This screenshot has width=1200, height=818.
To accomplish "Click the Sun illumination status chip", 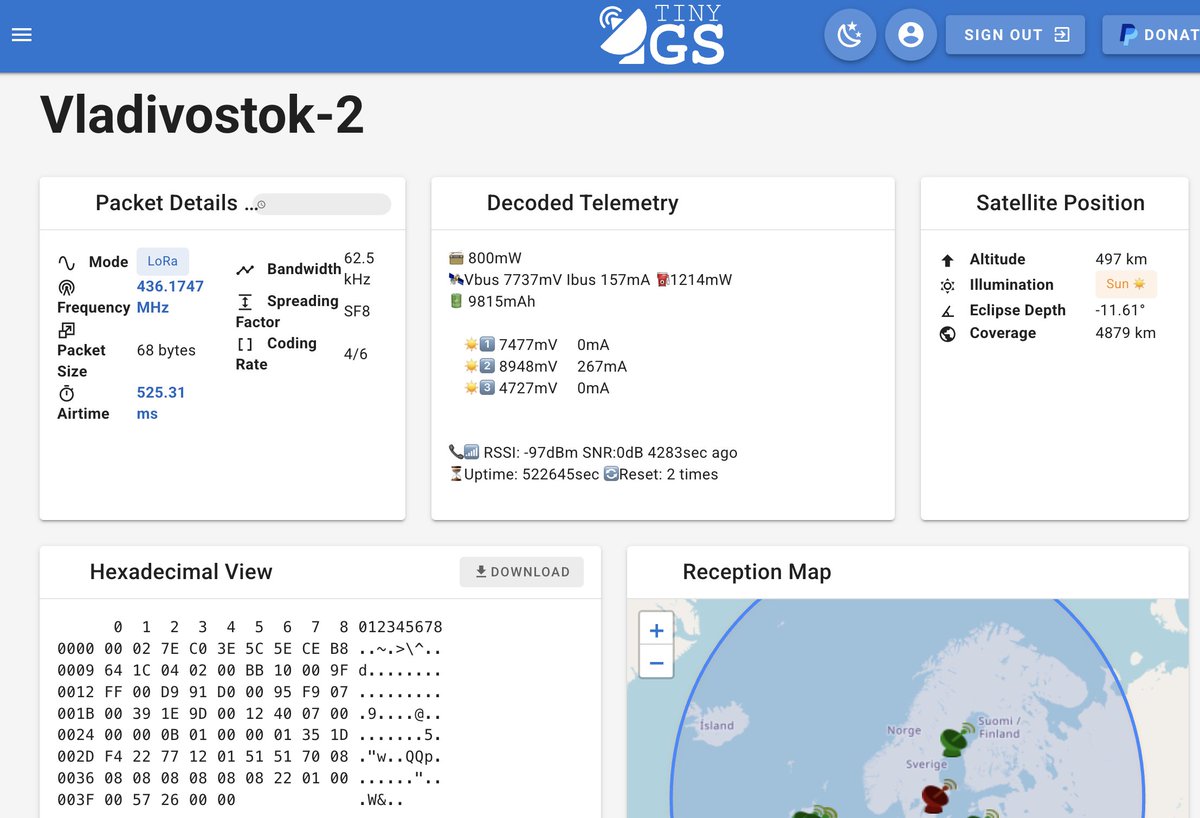I will click(1126, 284).
